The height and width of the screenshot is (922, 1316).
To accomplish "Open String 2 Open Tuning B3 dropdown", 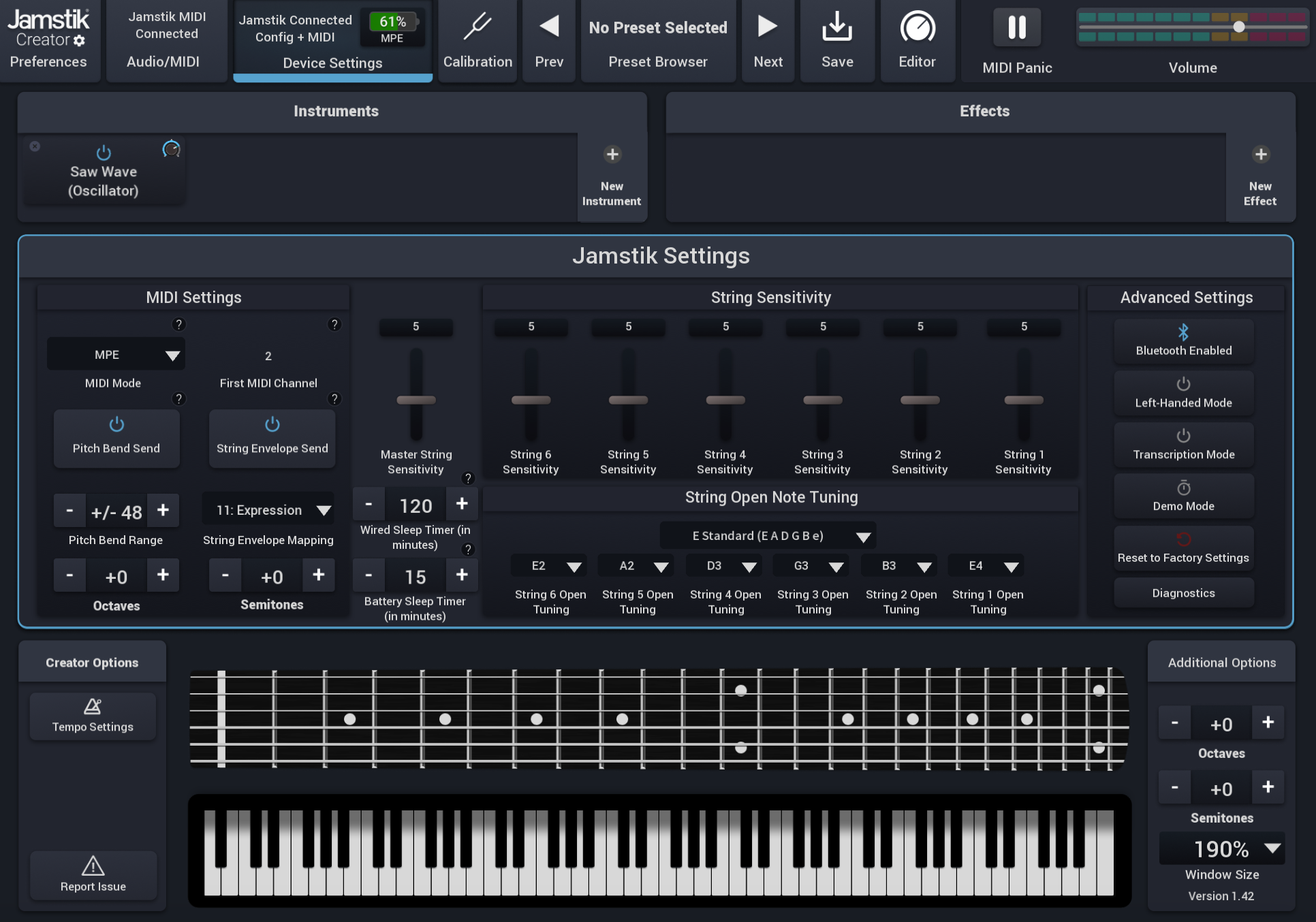I will [x=899, y=566].
